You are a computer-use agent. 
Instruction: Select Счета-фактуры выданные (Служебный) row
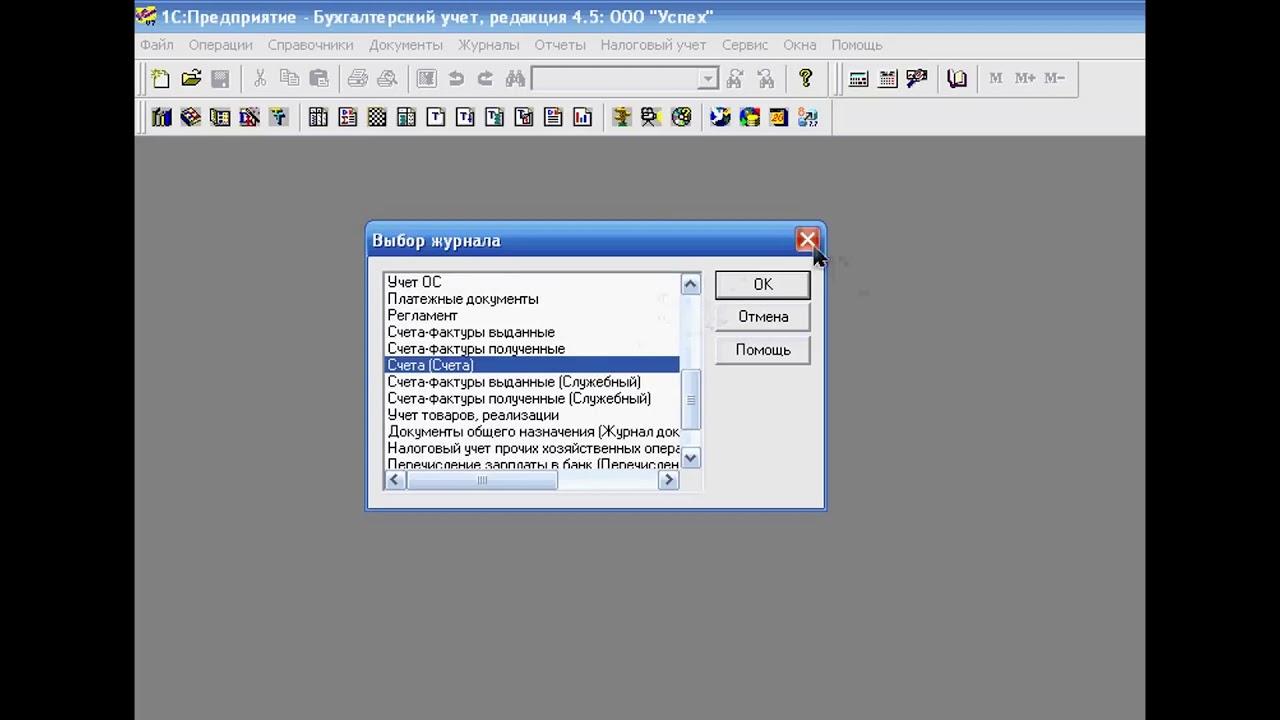532,382
